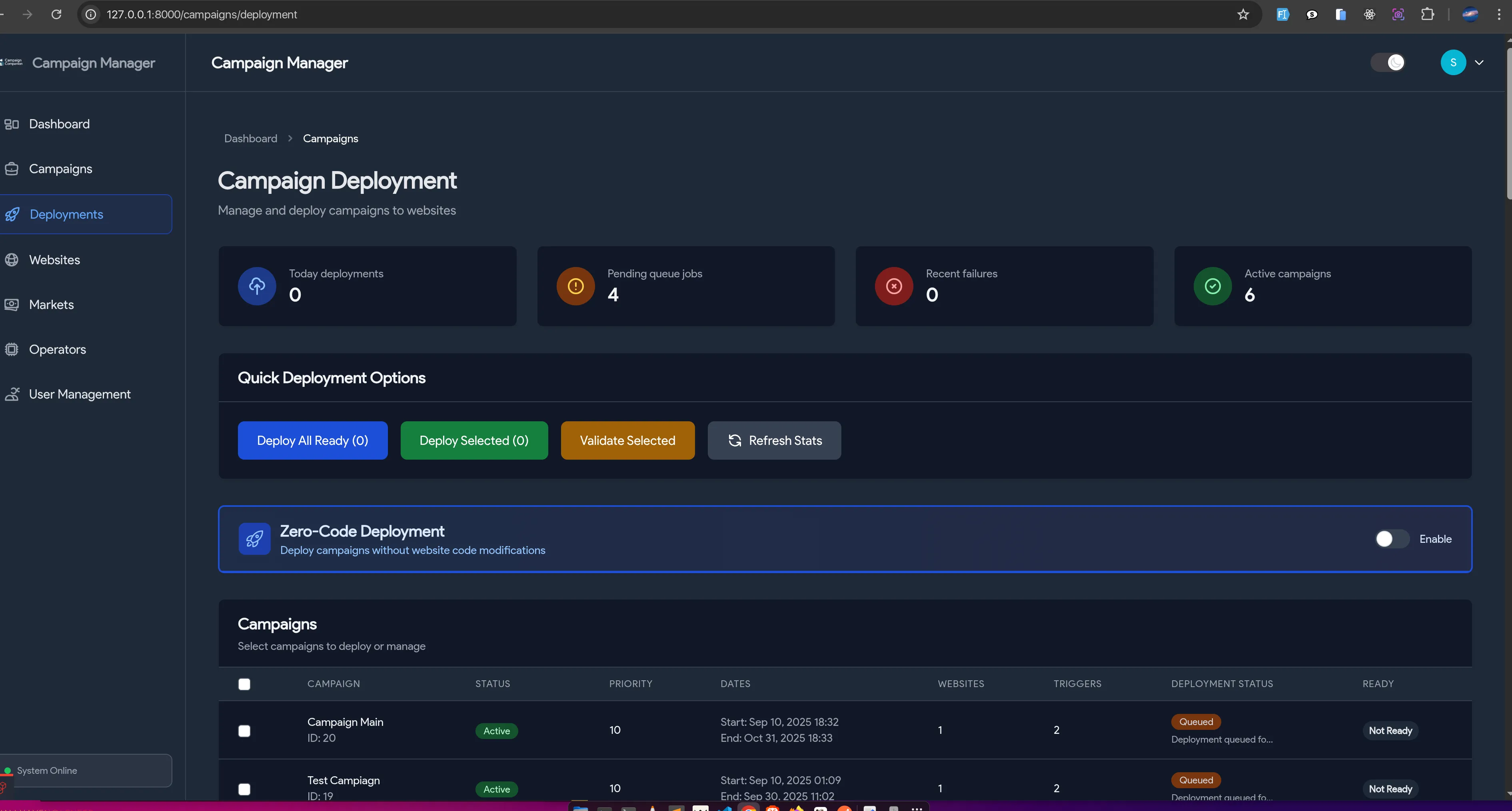Click Active status badge for Test Campaign
This screenshot has width=1512, height=811.
pyautogui.click(x=497, y=789)
